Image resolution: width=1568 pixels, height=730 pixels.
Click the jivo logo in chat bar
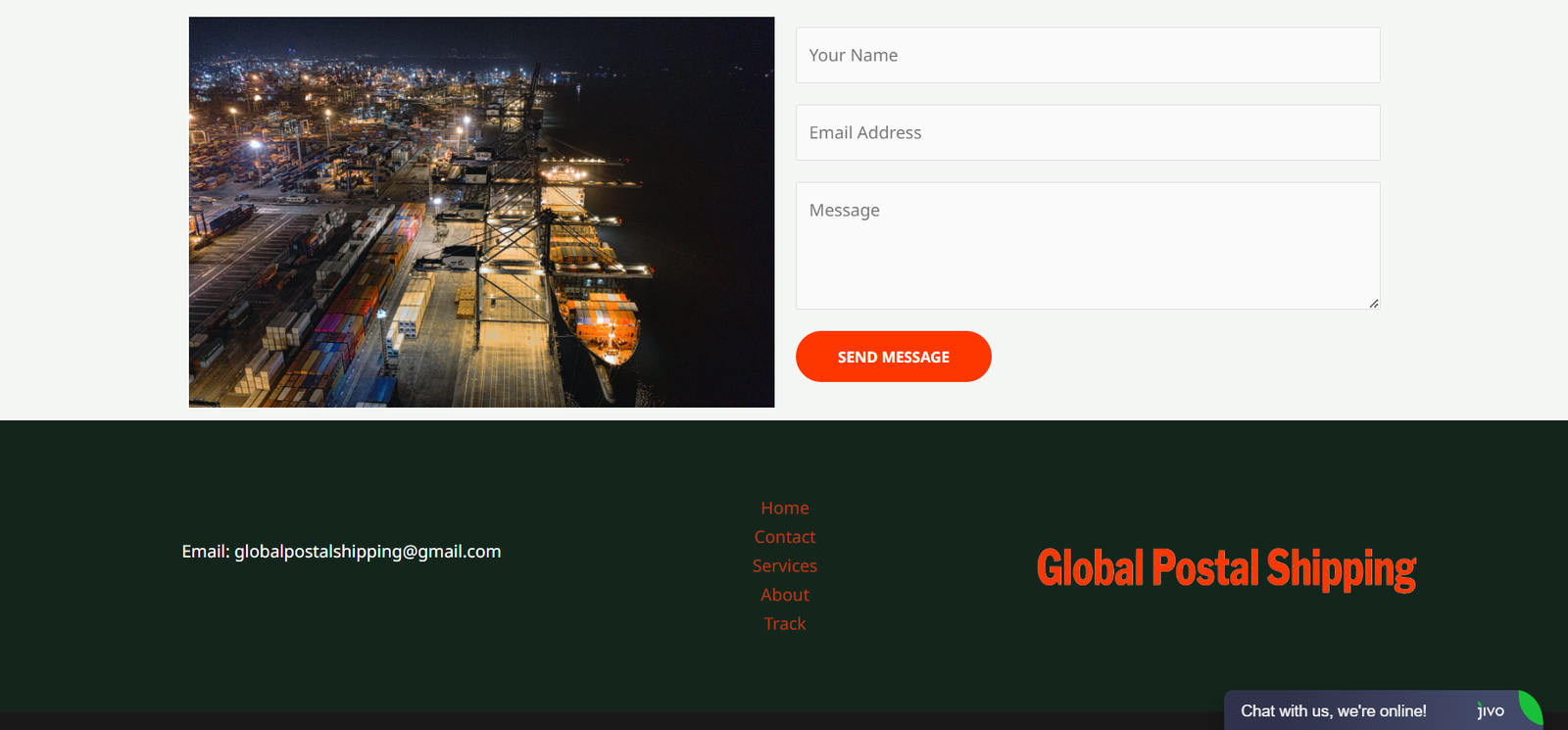(x=1491, y=711)
